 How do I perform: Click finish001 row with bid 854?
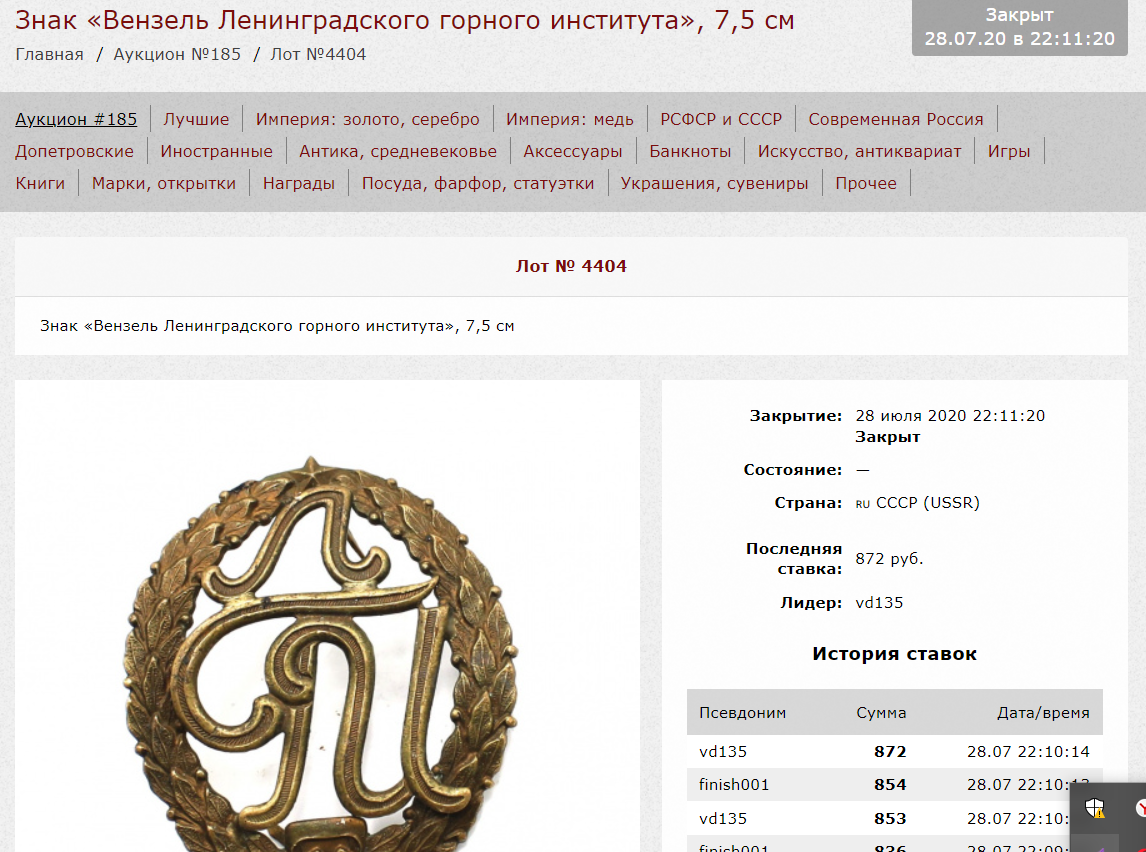point(895,785)
